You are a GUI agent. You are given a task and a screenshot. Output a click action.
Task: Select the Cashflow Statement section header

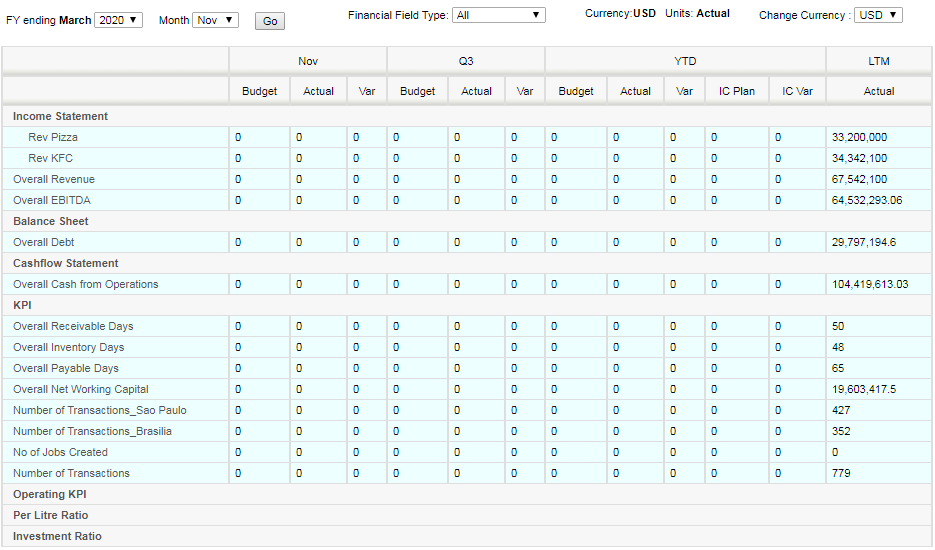pyautogui.click(x=66, y=264)
